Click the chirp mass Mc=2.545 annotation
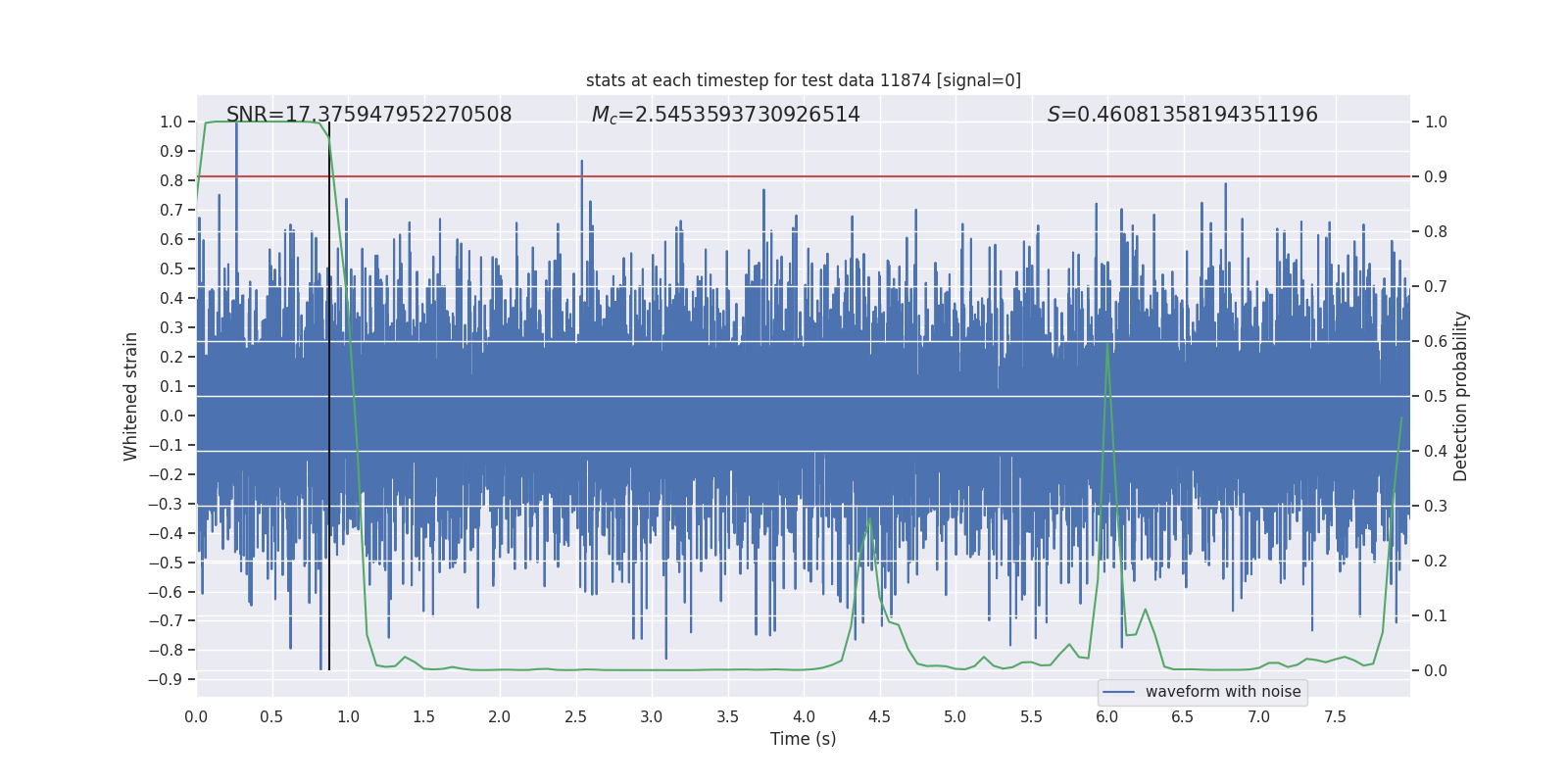 [725, 115]
